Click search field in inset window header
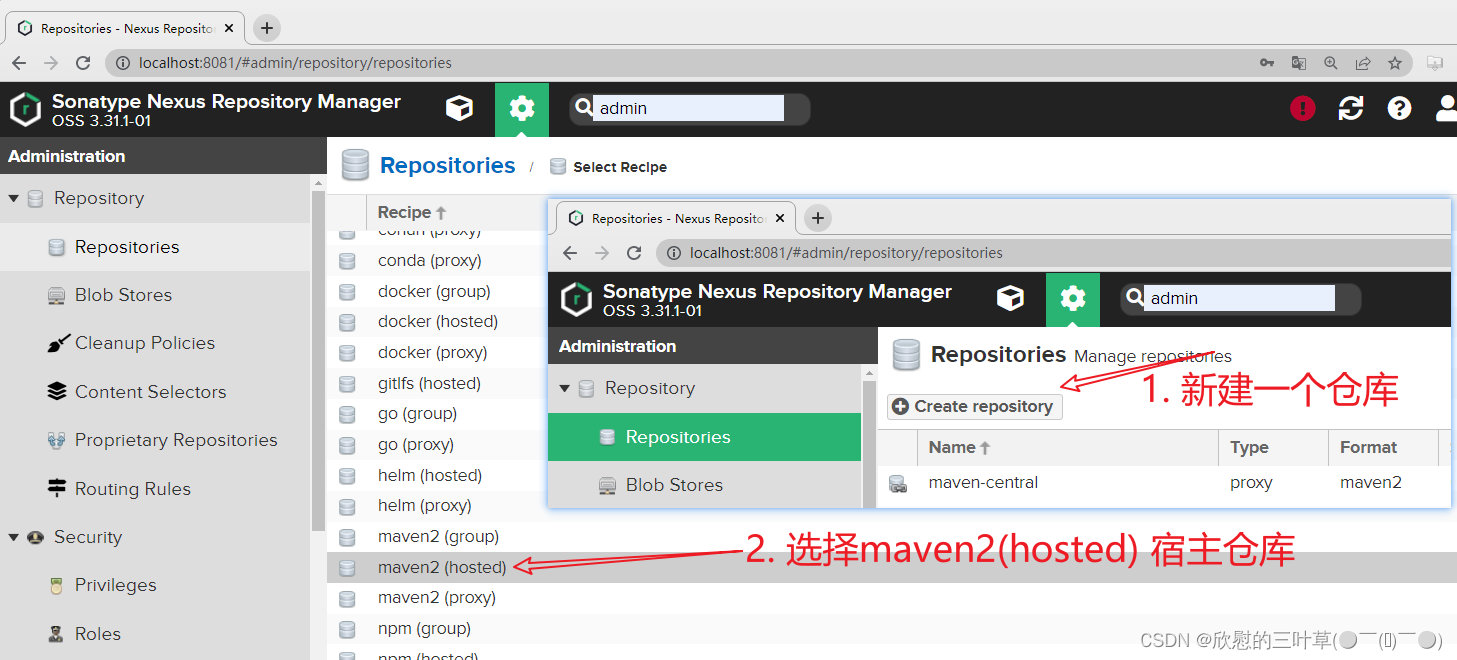Screen dimensions: 1457x660 pos(1240,298)
